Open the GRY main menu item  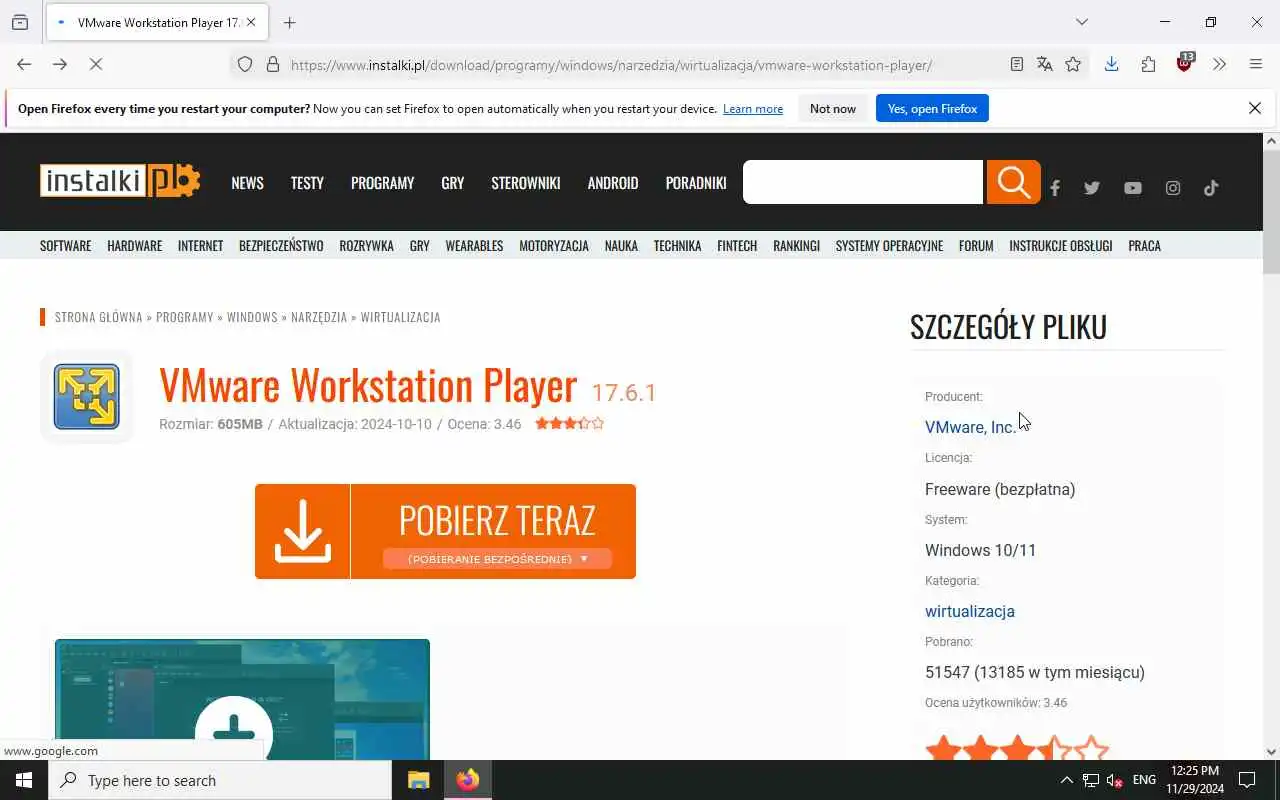pos(453,183)
